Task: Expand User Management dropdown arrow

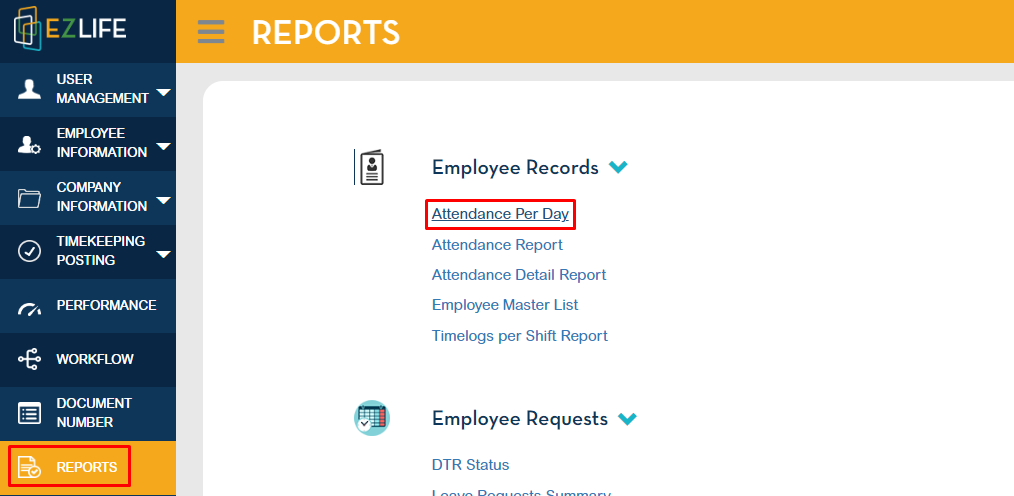Action: point(164,92)
